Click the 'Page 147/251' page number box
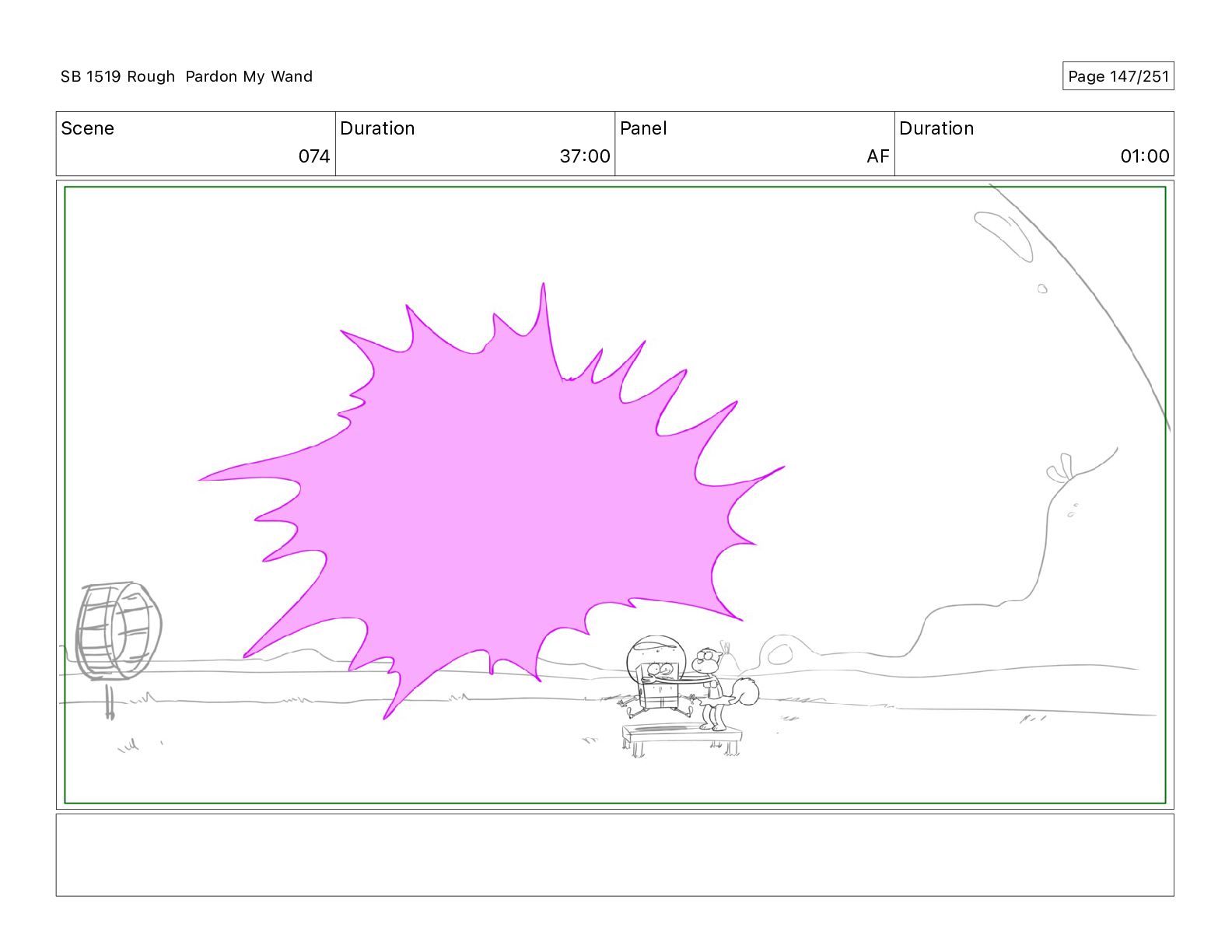This screenshot has height=952, width=1232. pos(1118,76)
